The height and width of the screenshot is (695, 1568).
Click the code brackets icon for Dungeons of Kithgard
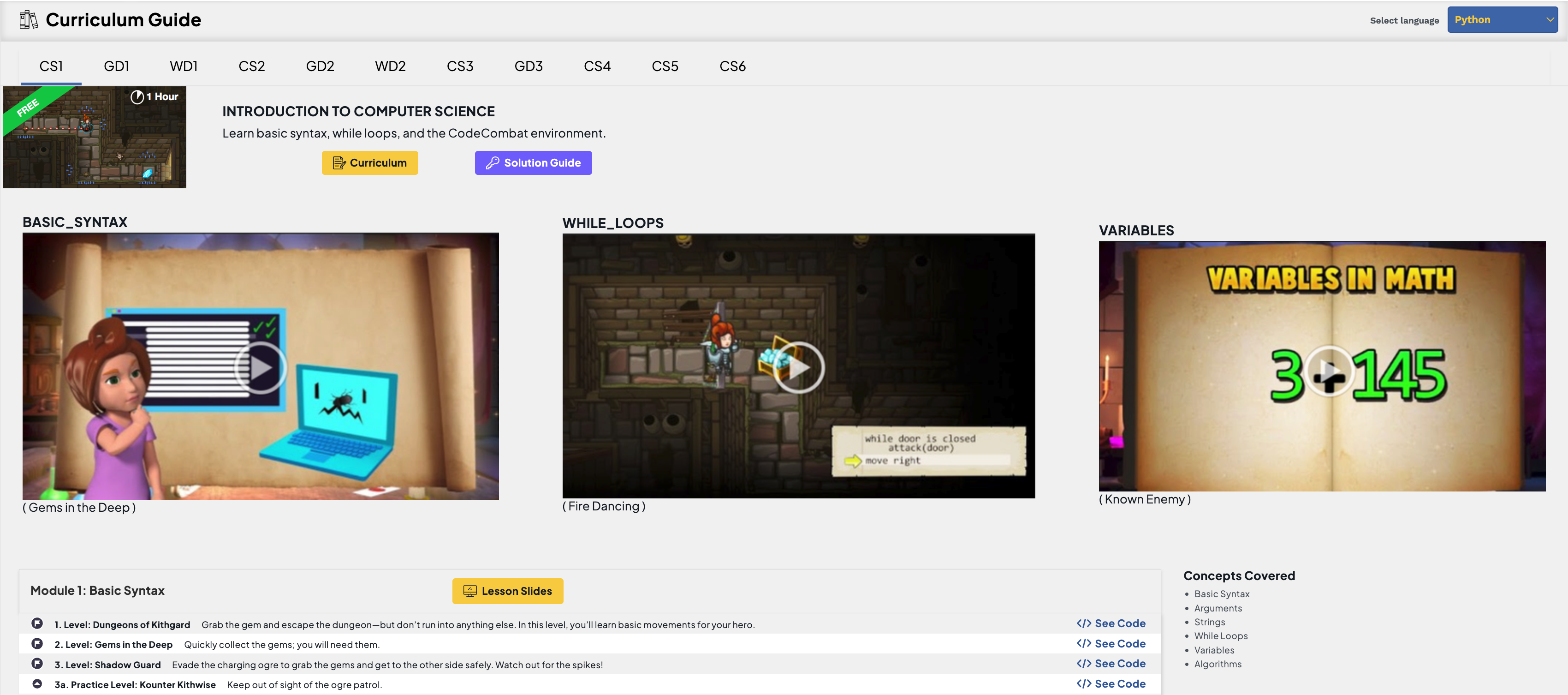(1083, 624)
